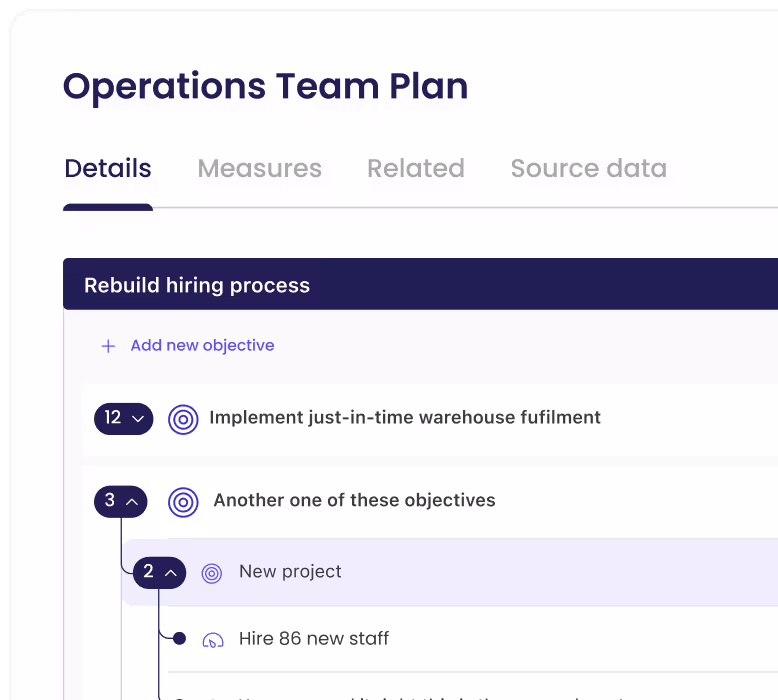
Task: Click gauge icon beside Hire 86 new staff
Action: click(x=213, y=640)
